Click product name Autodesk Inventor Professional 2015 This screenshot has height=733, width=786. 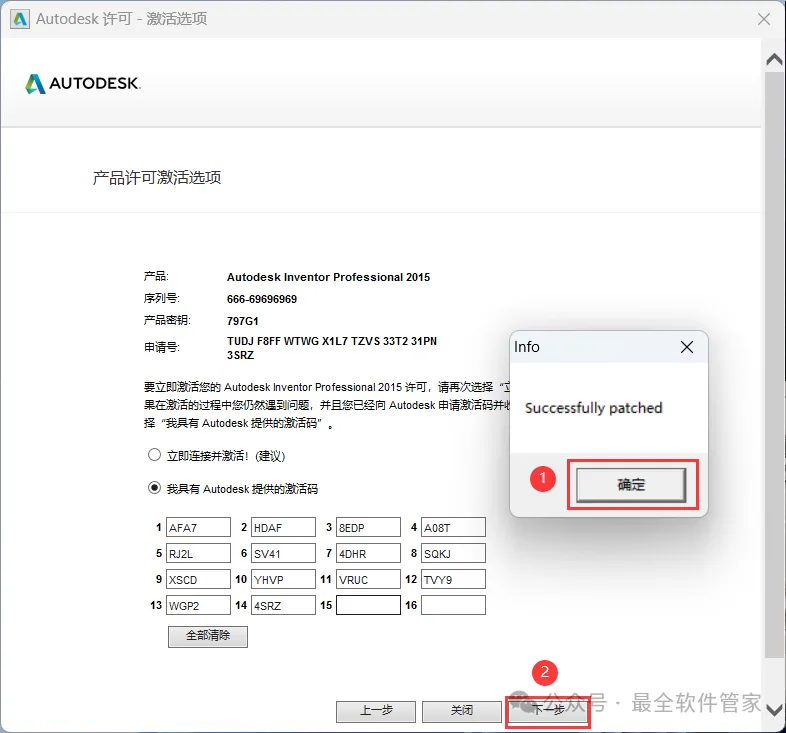point(328,277)
